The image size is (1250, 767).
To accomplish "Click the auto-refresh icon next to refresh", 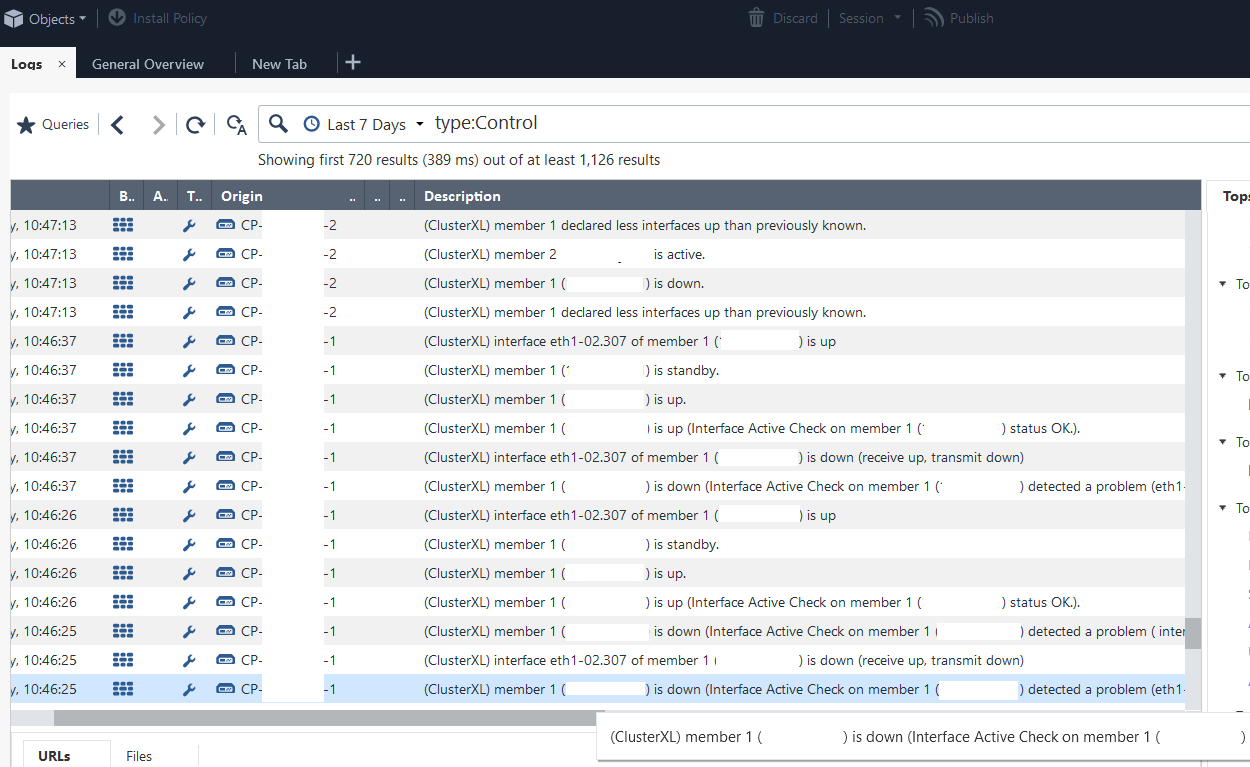I will (x=236, y=124).
